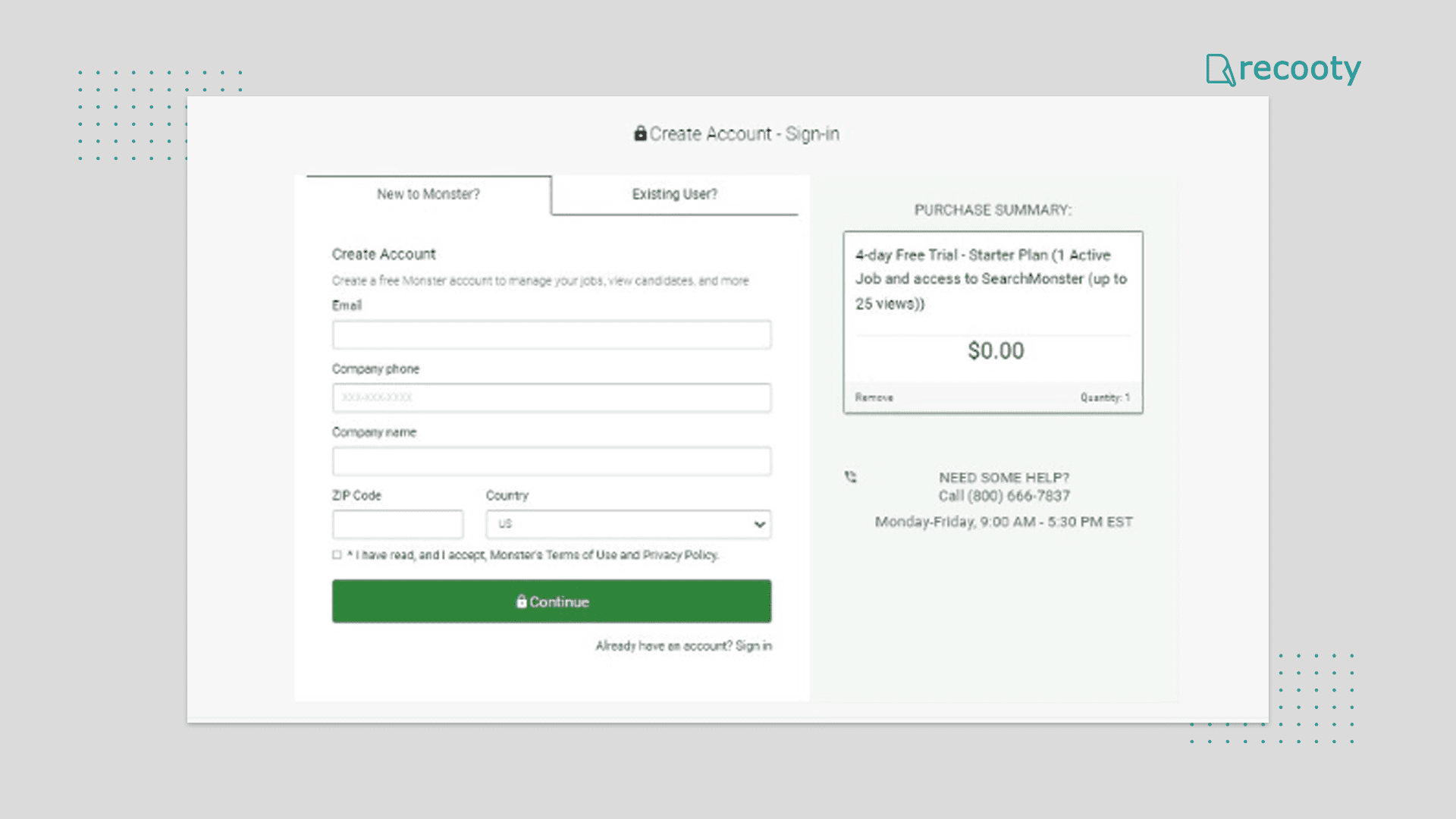Image resolution: width=1456 pixels, height=819 pixels.
Task: Switch to the New to Monster? tab
Action: coord(428,194)
